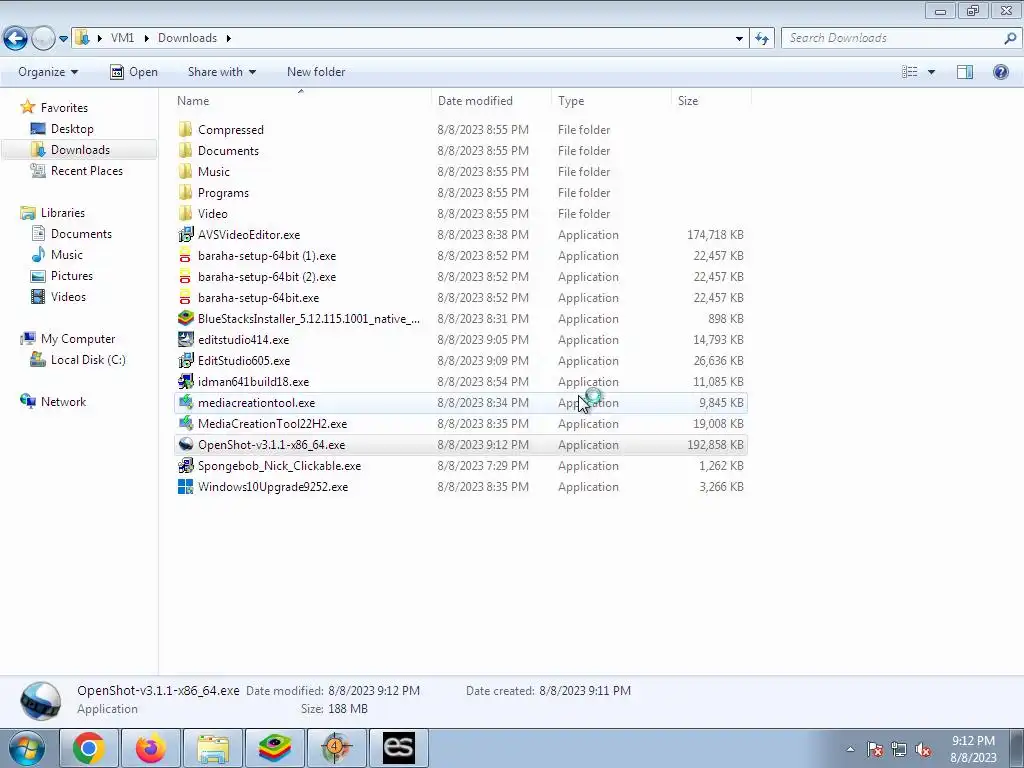Select Local Disk (C:) in navigation pane
1024x768 pixels.
pos(88,360)
